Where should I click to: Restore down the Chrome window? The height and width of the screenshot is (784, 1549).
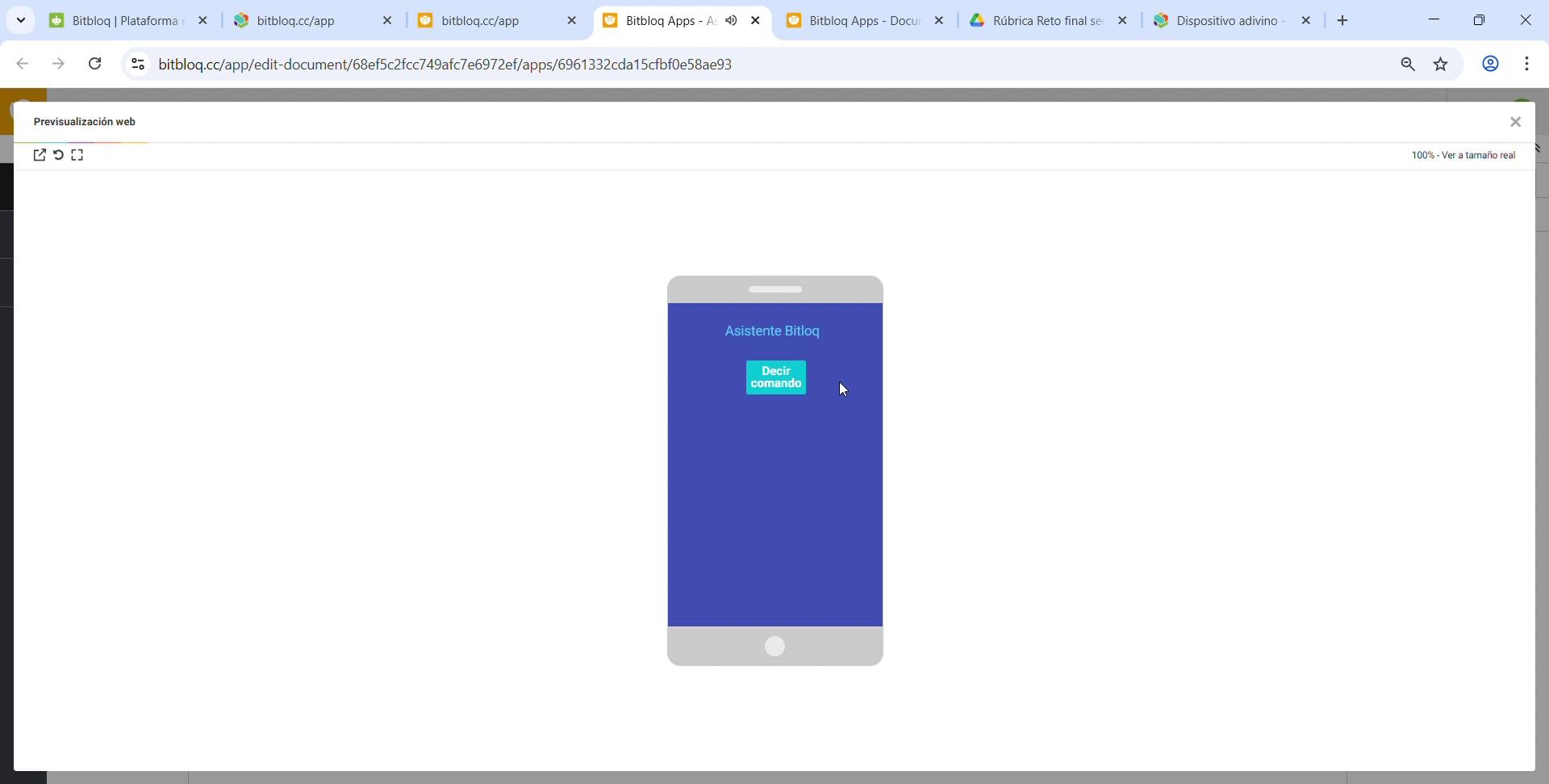[1479, 20]
